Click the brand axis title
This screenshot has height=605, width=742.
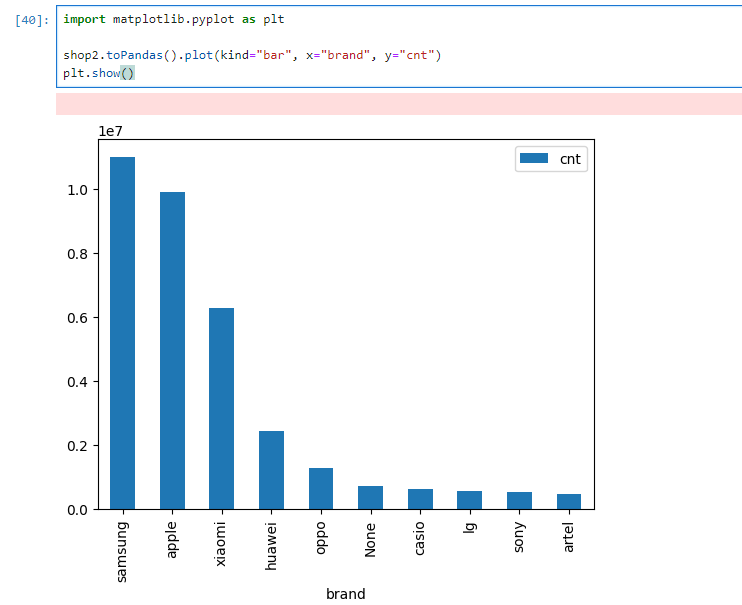[x=346, y=594]
